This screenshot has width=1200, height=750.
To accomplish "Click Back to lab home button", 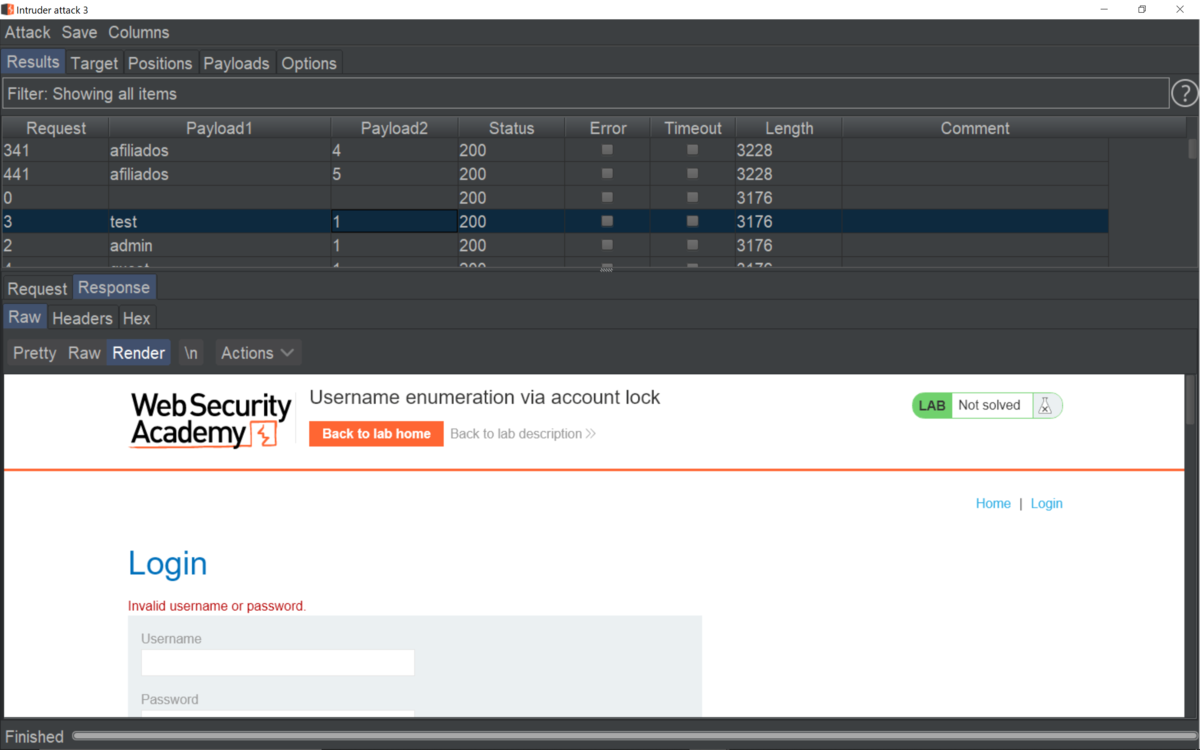I will pos(376,434).
